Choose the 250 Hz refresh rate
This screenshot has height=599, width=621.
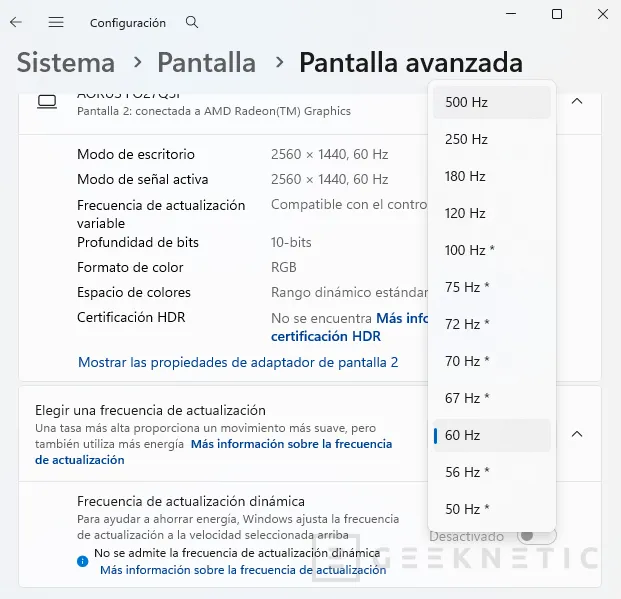pyautogui.click(x=490, y=139)
